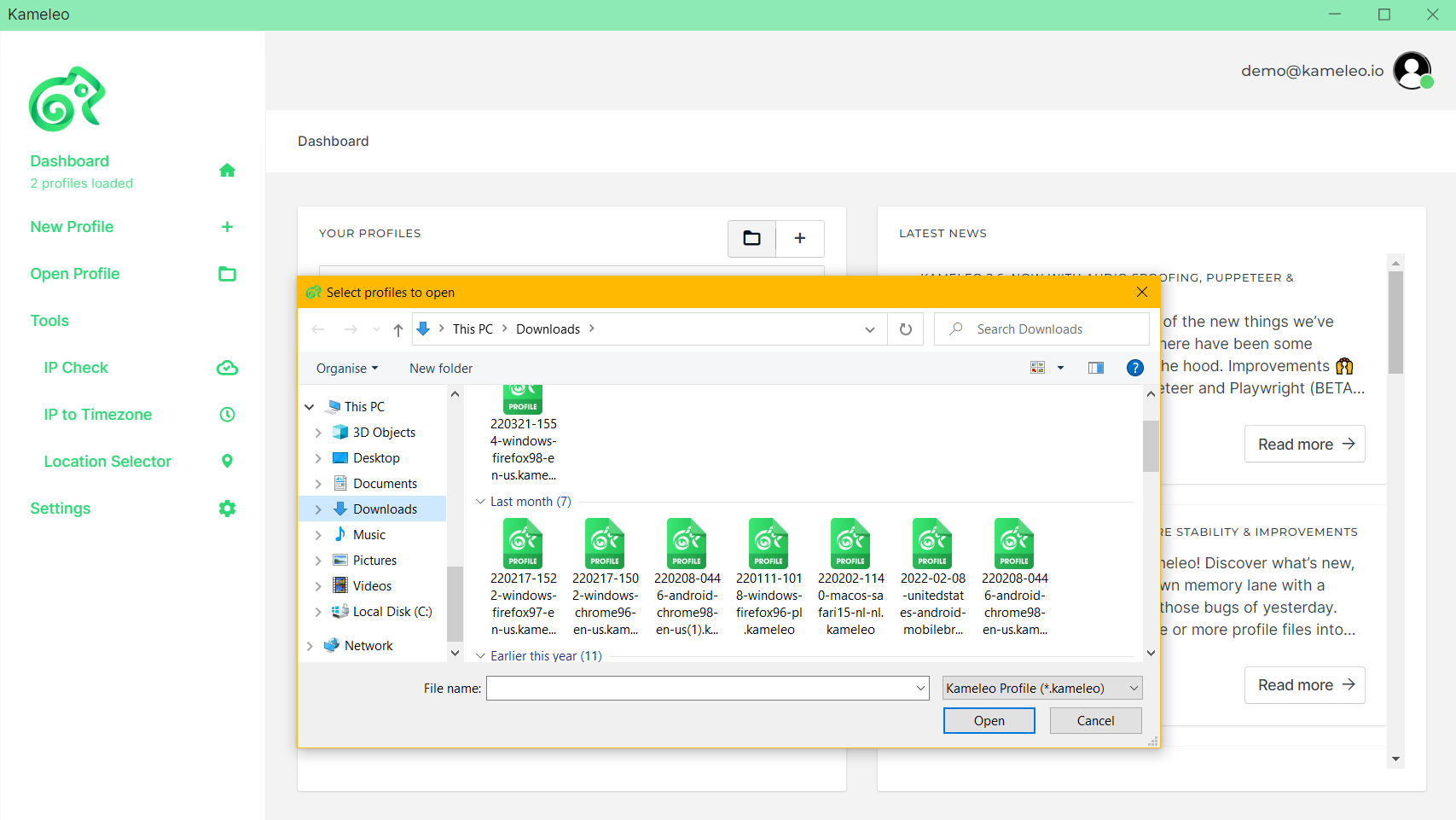Screen dimensions: 1456x820
Task: Collapse the Last month group
Action: pyautogui.click(x=481, y=502)
